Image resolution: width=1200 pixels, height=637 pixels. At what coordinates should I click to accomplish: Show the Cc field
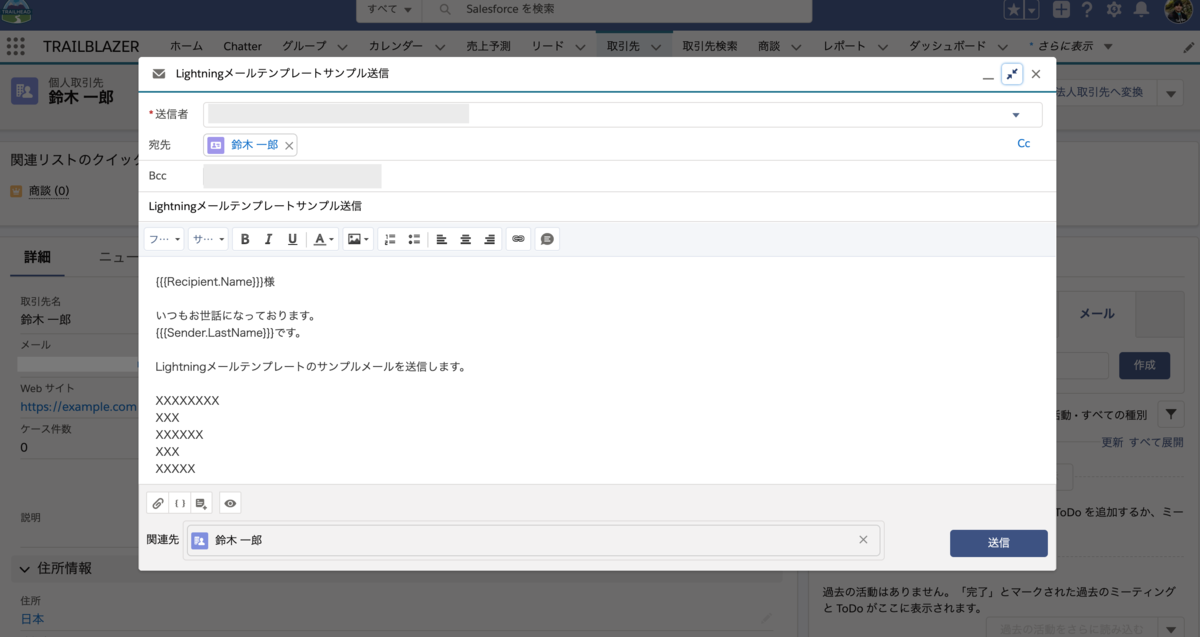[x=1023, y=144]
